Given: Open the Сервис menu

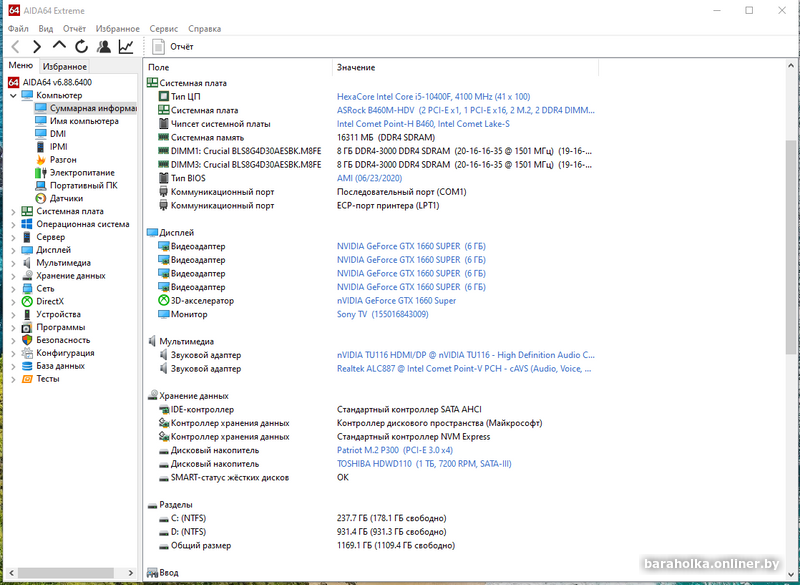Looking at the screenshot, I should pyautogui.click(x=164, y=29).
